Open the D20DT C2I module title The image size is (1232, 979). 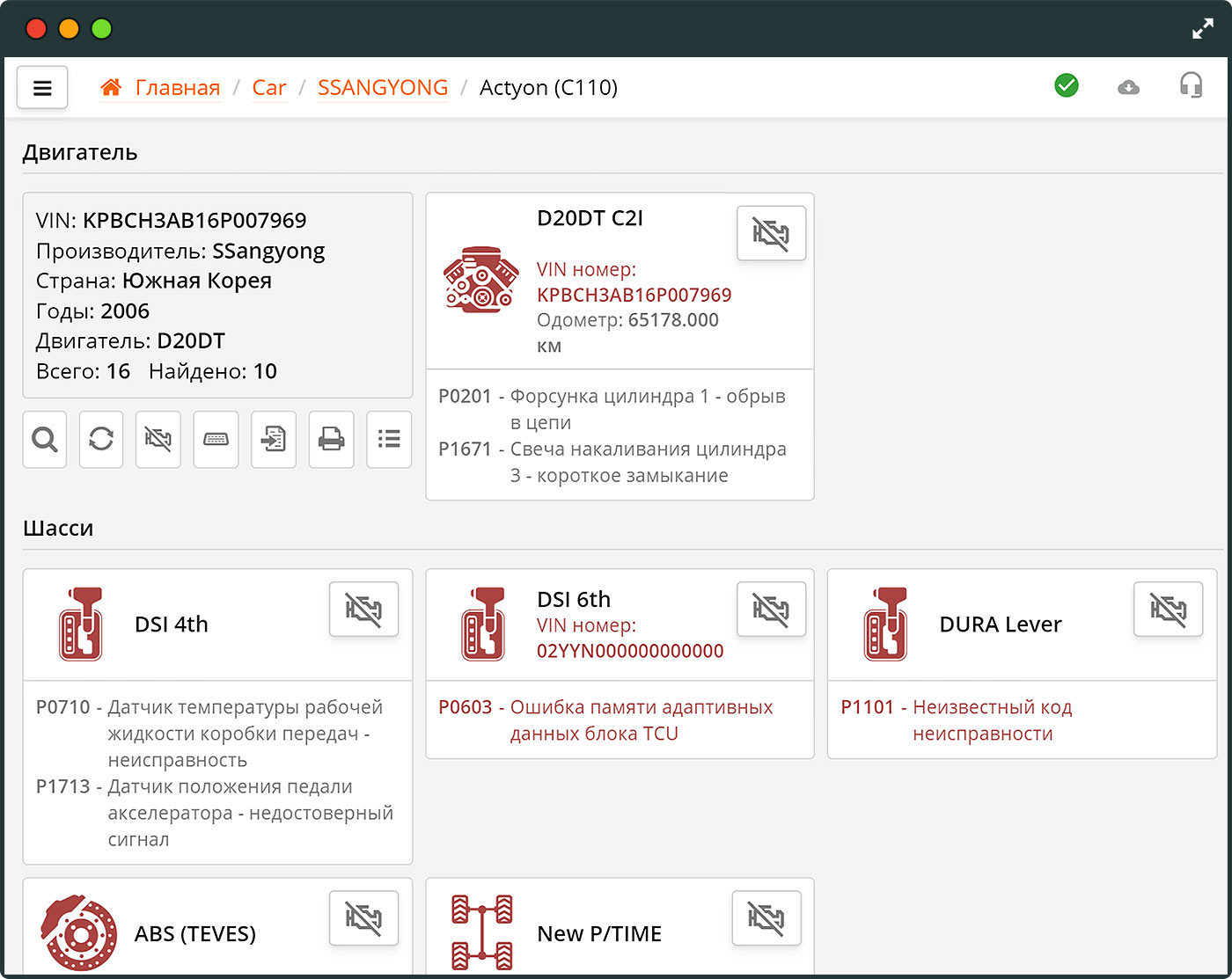point(590,218)
